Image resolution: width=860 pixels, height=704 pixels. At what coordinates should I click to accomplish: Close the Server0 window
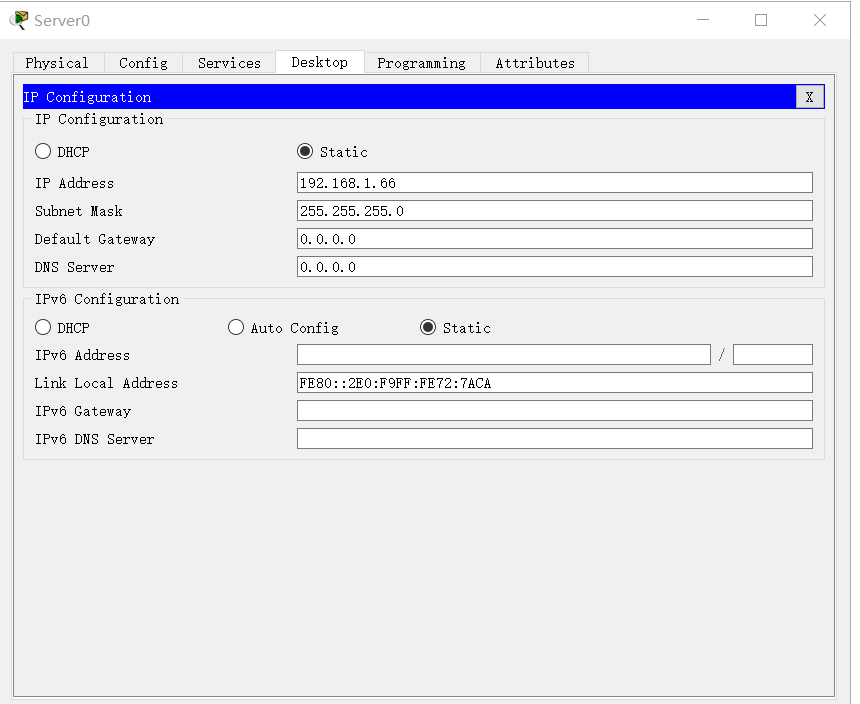point(820,20)
